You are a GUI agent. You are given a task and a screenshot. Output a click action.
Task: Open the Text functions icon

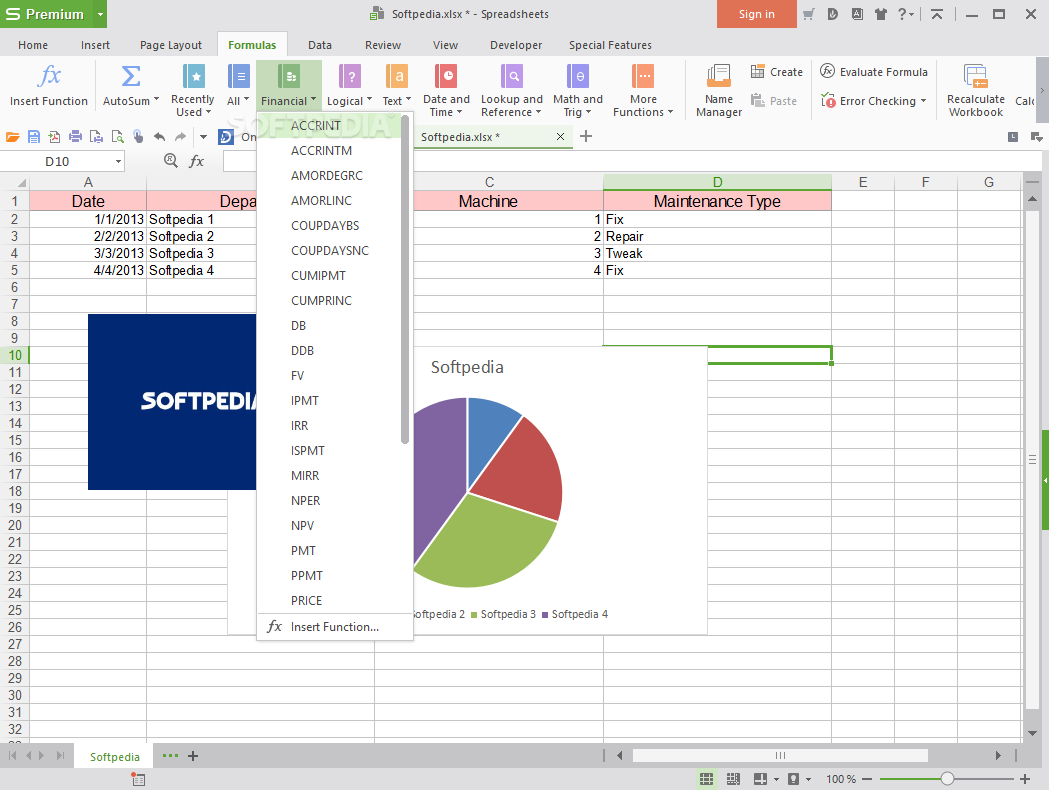tap(396, 76)
